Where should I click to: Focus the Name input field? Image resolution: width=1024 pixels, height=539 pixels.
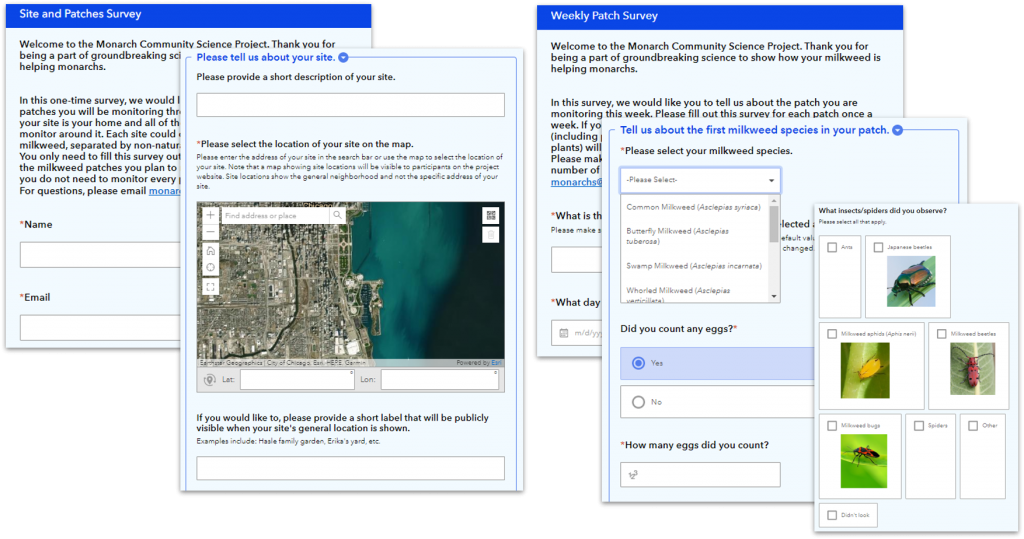click(x=100, y=255)
